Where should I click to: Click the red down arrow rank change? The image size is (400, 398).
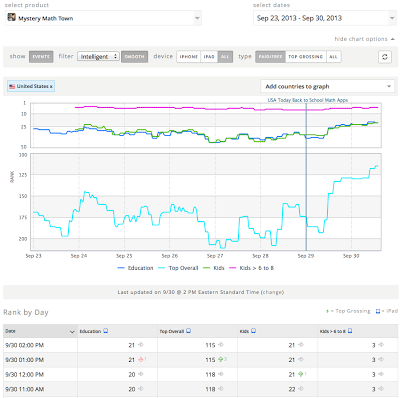[x=141, y=360]
